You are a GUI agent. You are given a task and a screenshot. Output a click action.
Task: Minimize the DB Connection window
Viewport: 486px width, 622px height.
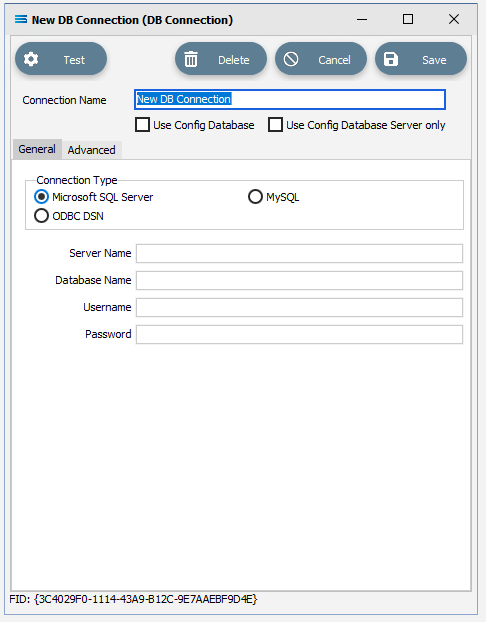(362, 19)
